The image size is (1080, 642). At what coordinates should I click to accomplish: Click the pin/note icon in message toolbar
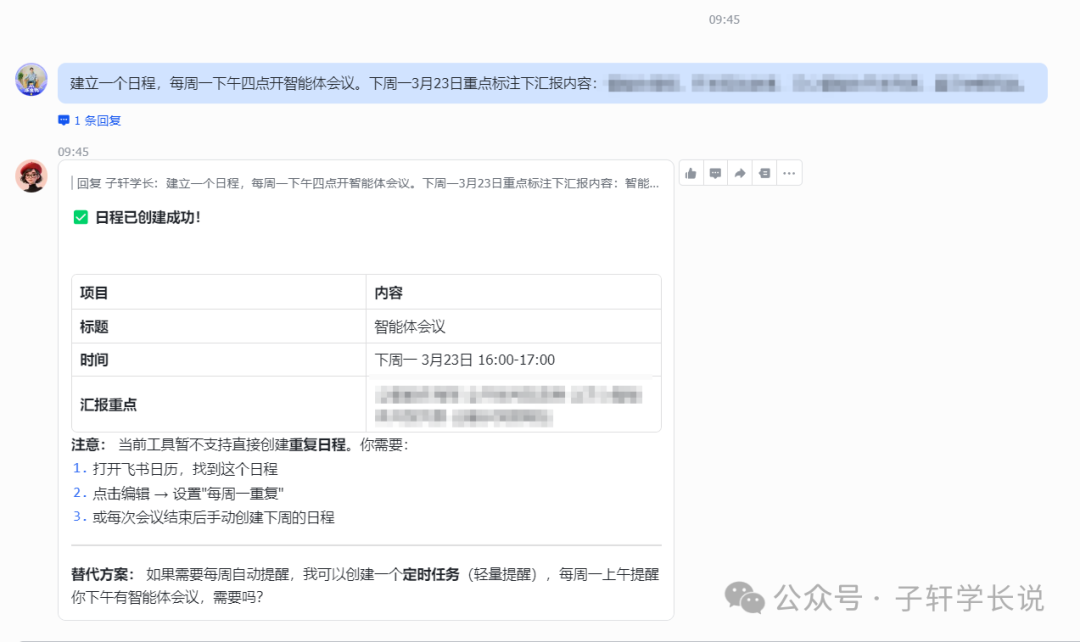pos(765,174)
